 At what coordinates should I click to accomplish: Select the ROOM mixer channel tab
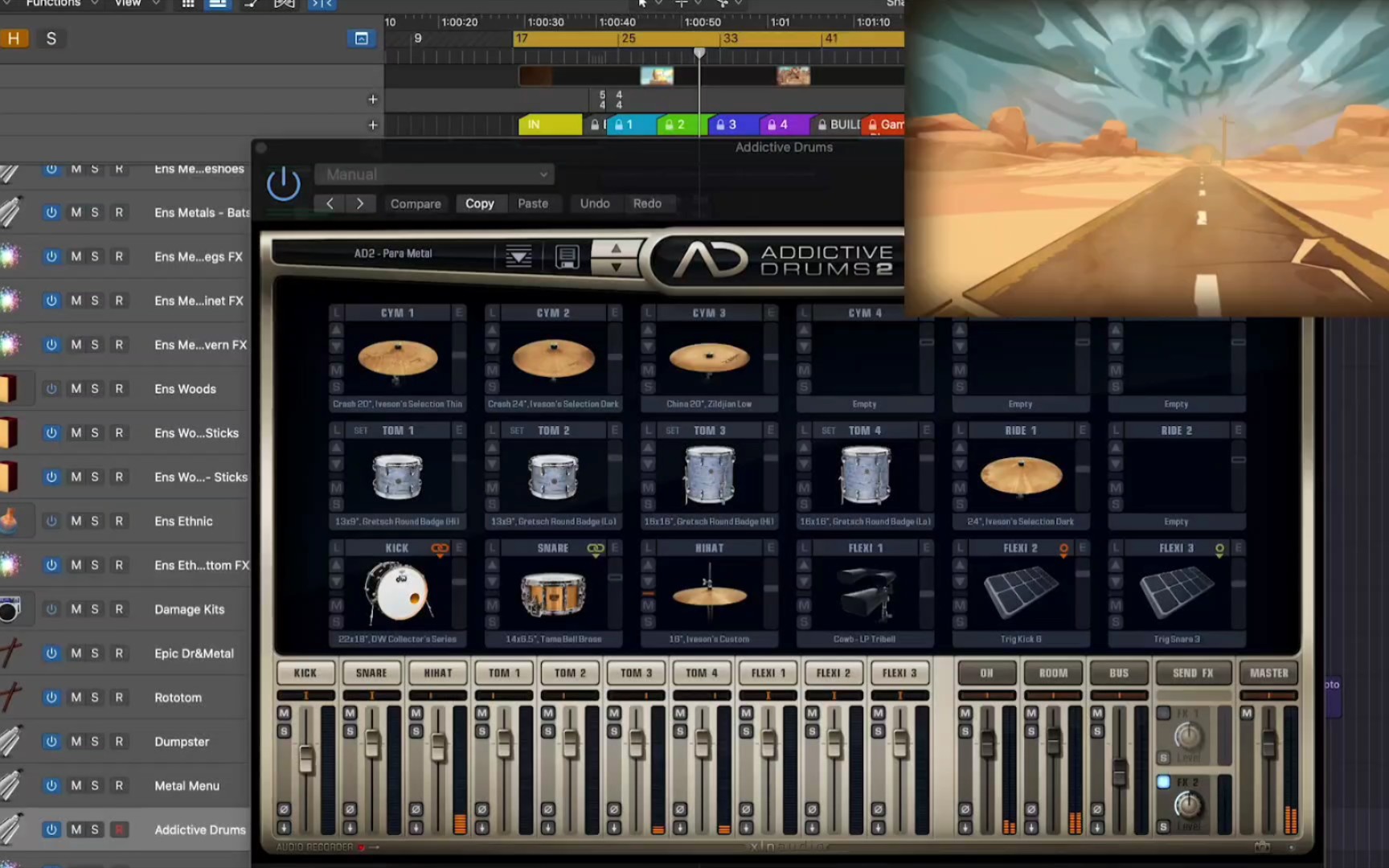(1053, 673)
